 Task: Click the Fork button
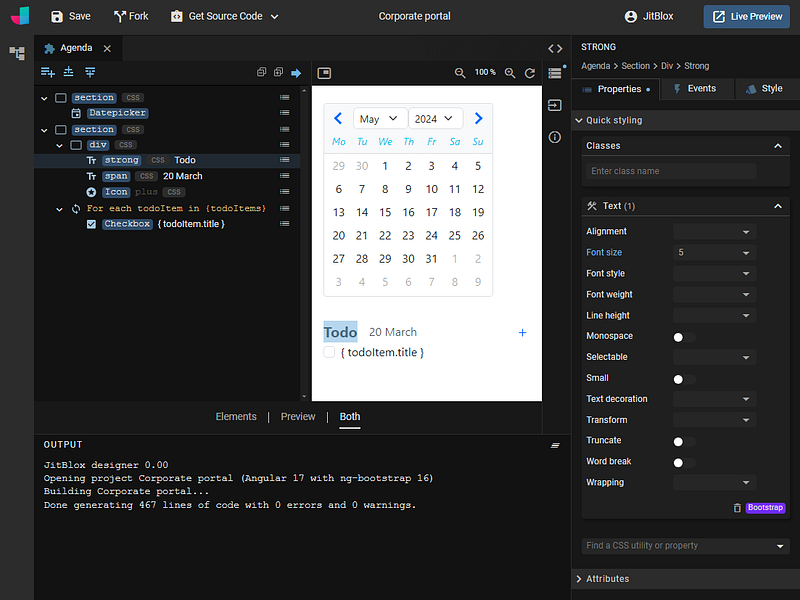(x=131, y=16)
